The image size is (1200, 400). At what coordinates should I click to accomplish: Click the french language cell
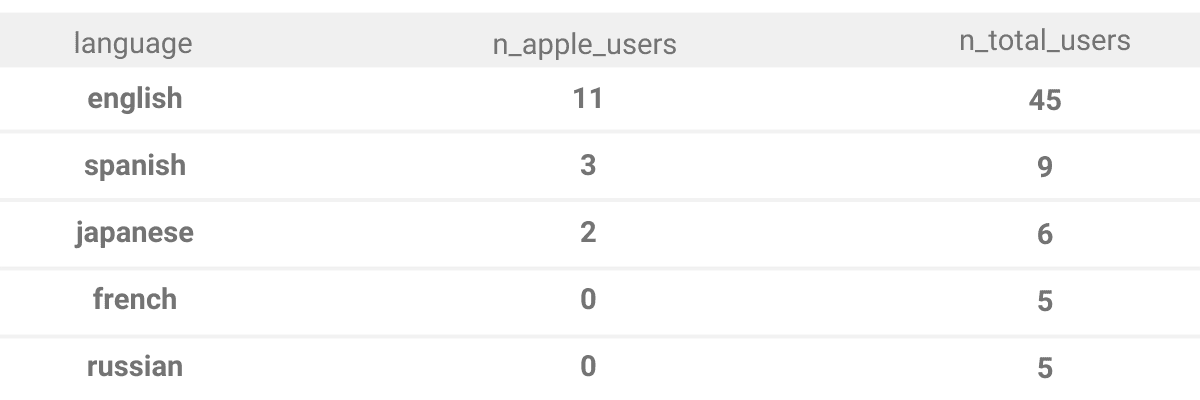pos(134,299)
